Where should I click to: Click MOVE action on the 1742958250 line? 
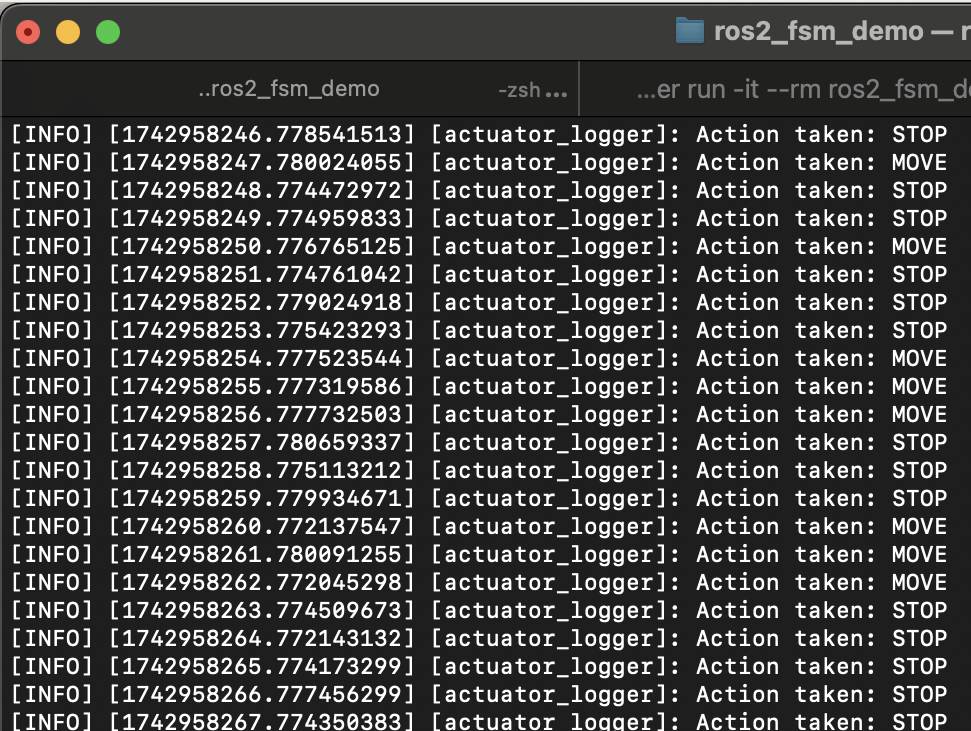click(x=919, y=247)
